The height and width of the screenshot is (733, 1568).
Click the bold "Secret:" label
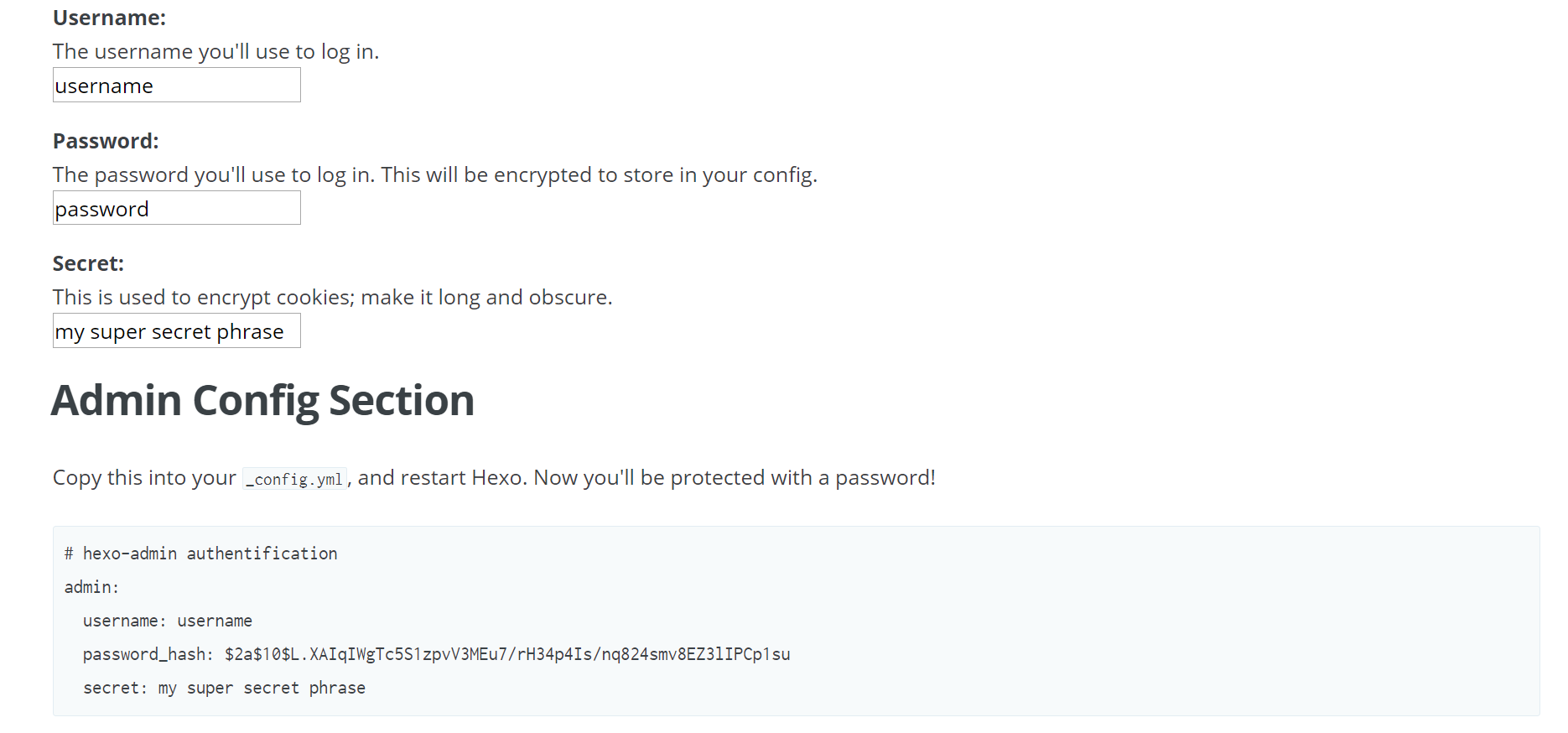[88, 263]
